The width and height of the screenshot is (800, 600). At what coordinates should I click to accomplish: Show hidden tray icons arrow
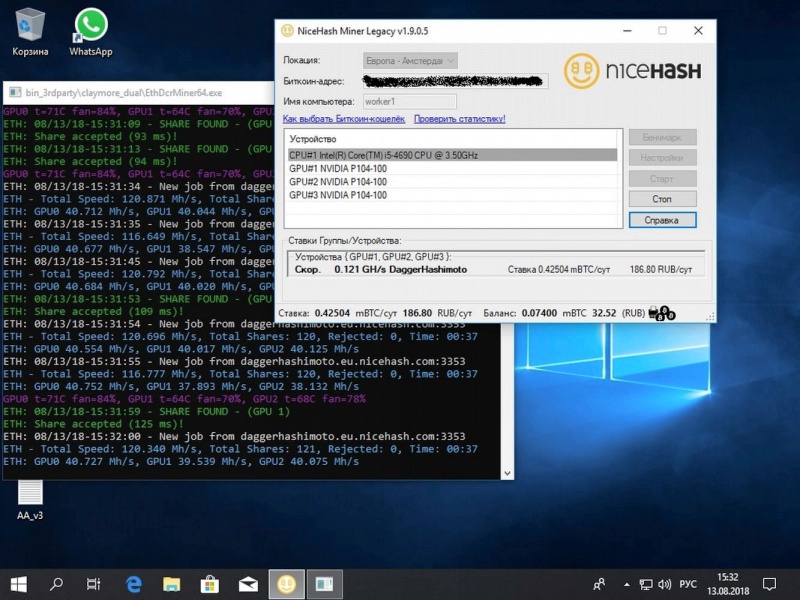pos(627,585)
